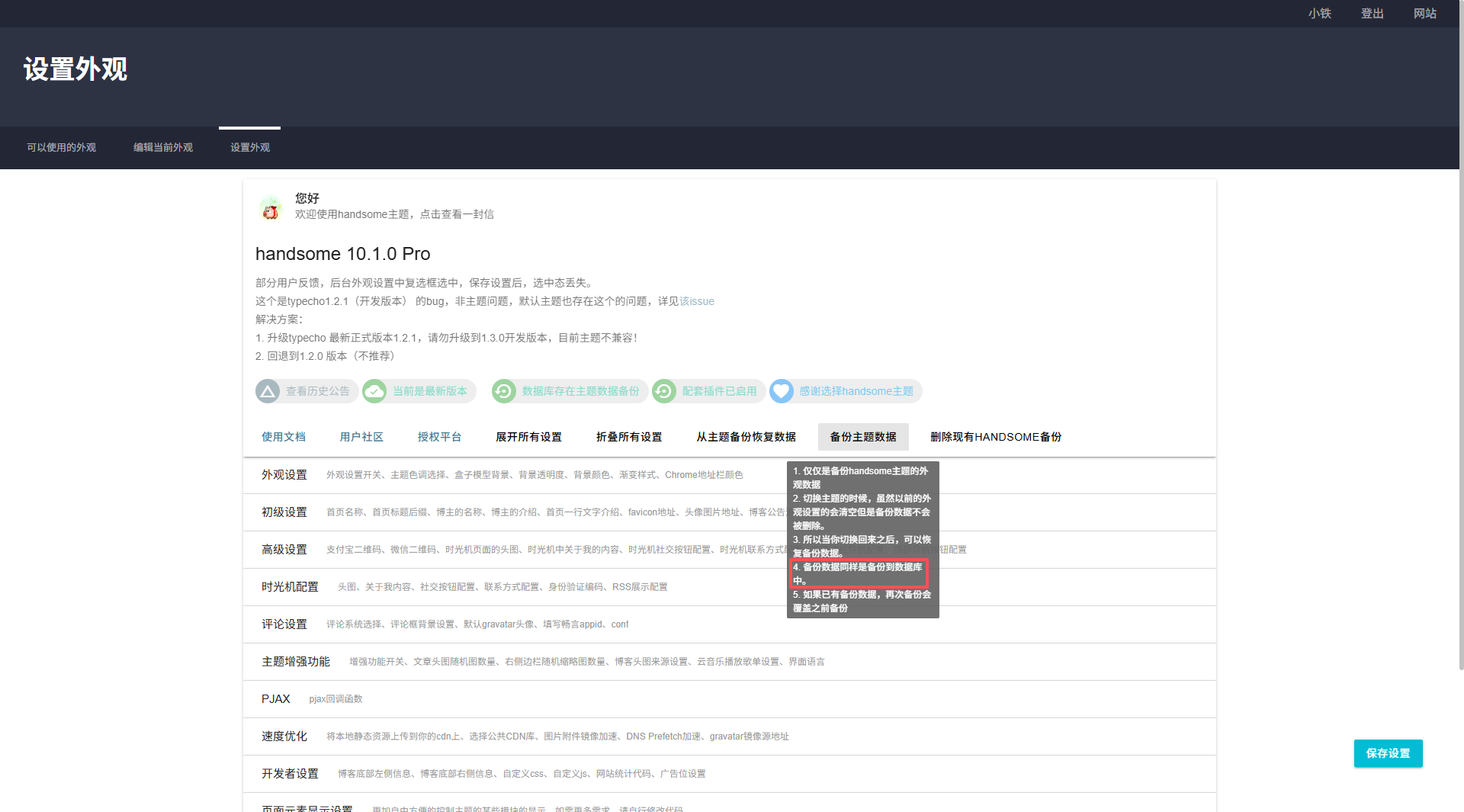
Task: Expand the 速度优化 section
Action: pos(730,737)
